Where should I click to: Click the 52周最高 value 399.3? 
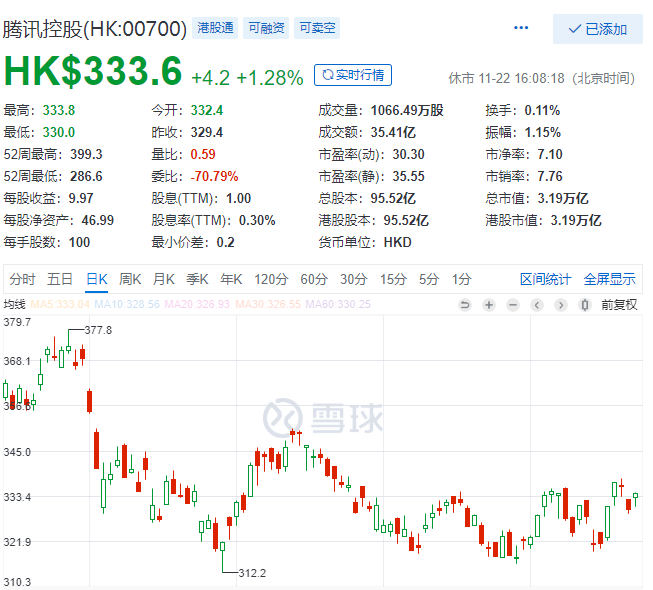(86, 154)
